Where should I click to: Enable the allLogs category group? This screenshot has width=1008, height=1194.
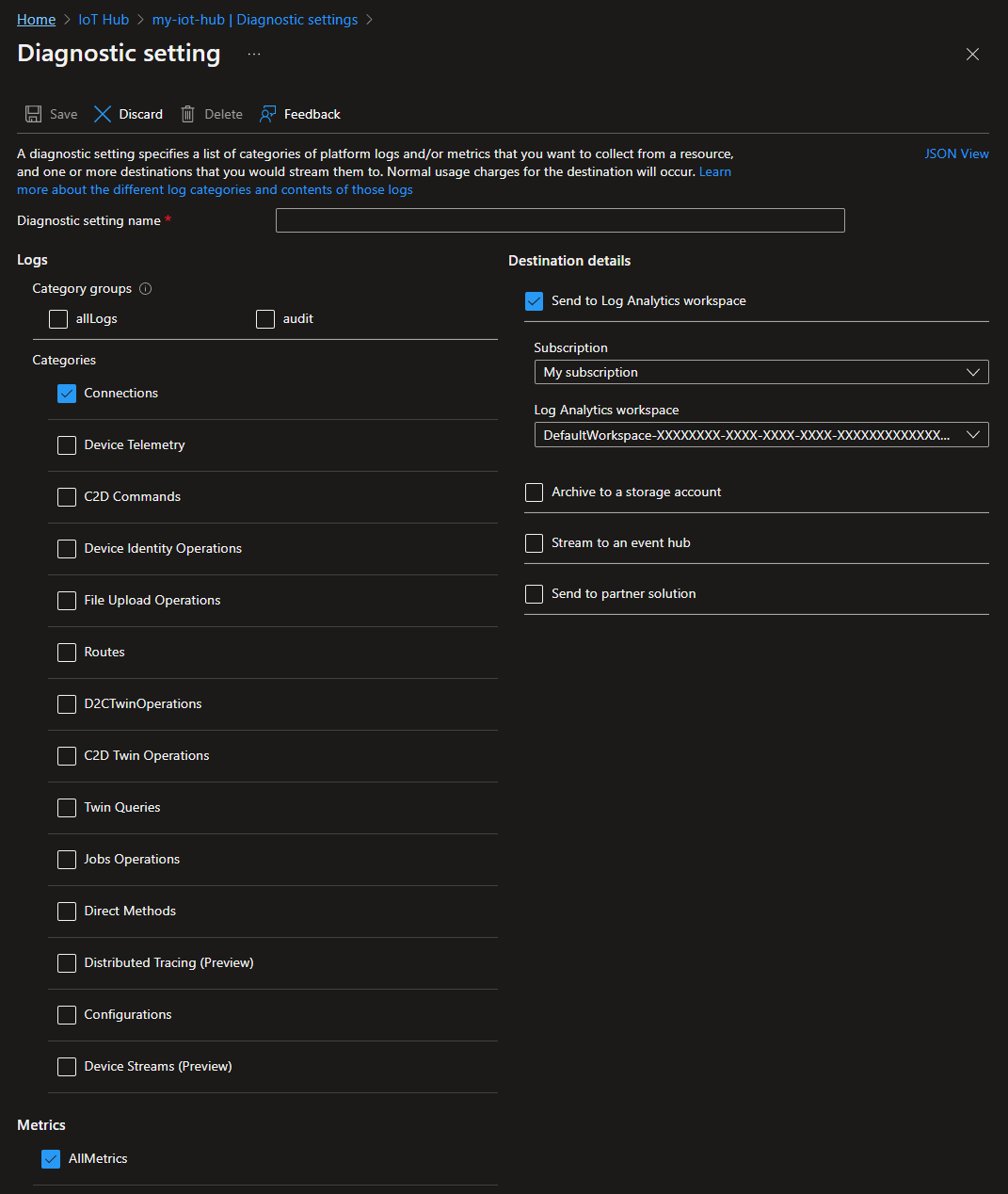click(x=58, y=318)
